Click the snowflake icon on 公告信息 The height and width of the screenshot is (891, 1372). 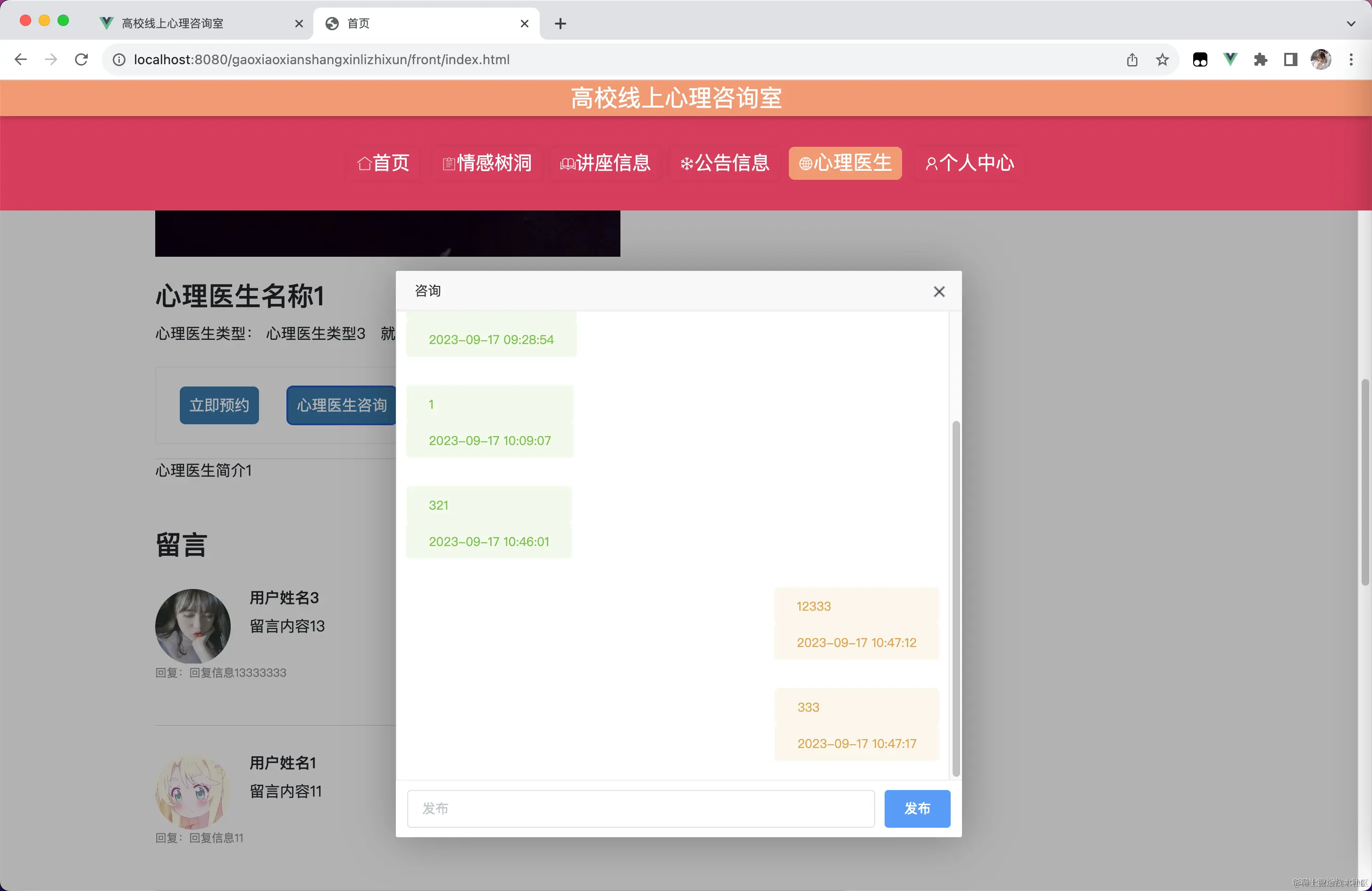686,163
